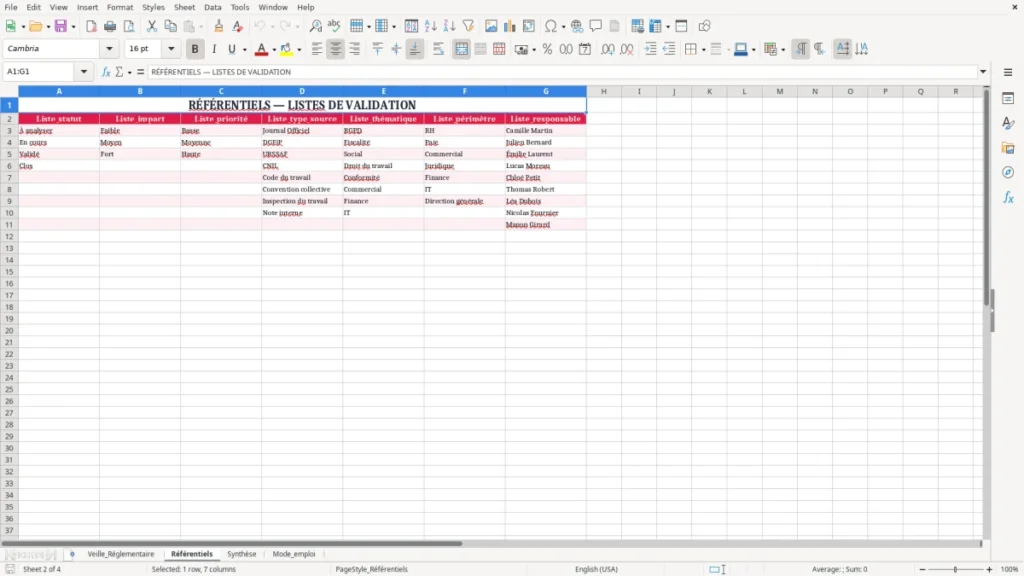The width and height of the screenshot is (1024, 576).
Task: Open the Select Function sigma dropdown
Action: 129,72
